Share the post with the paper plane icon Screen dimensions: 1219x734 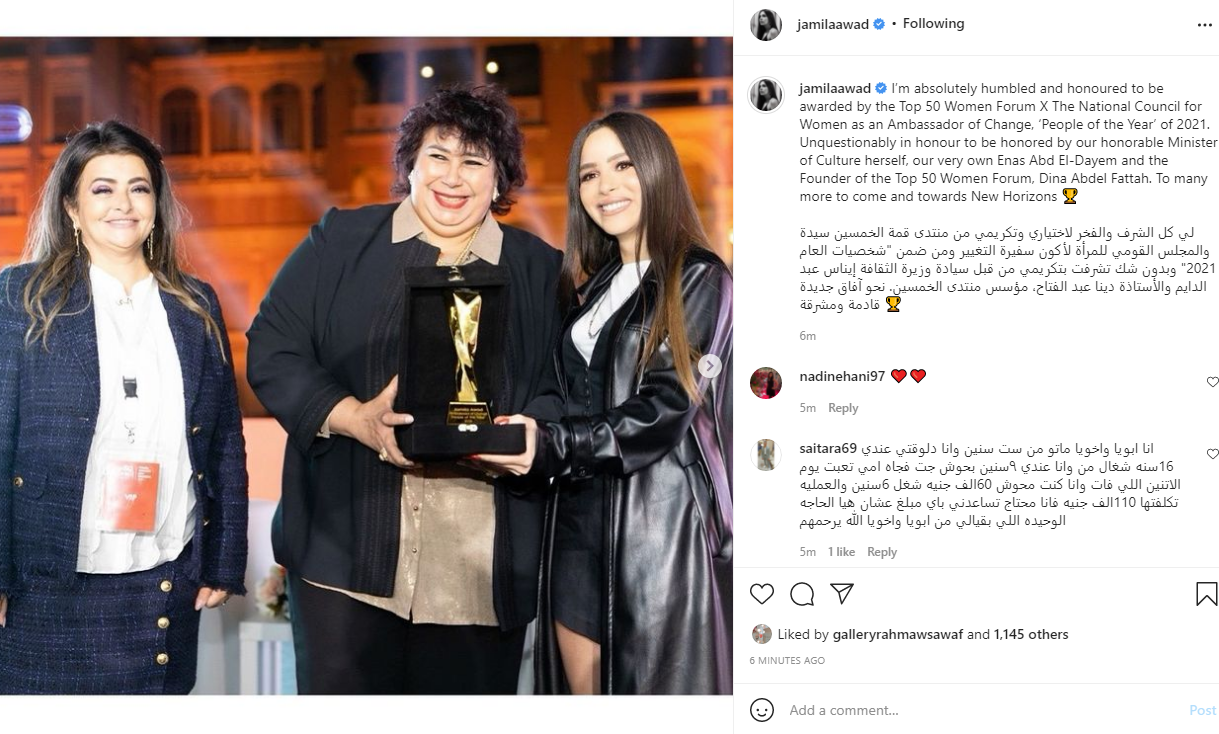(842, 594)
